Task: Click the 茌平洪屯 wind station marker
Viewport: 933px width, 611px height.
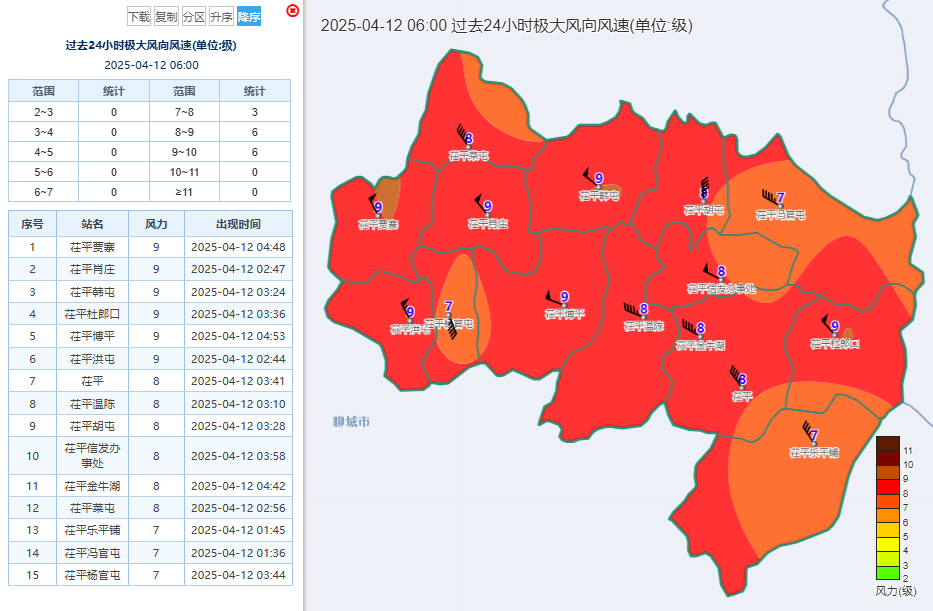Action: point(409,321)
